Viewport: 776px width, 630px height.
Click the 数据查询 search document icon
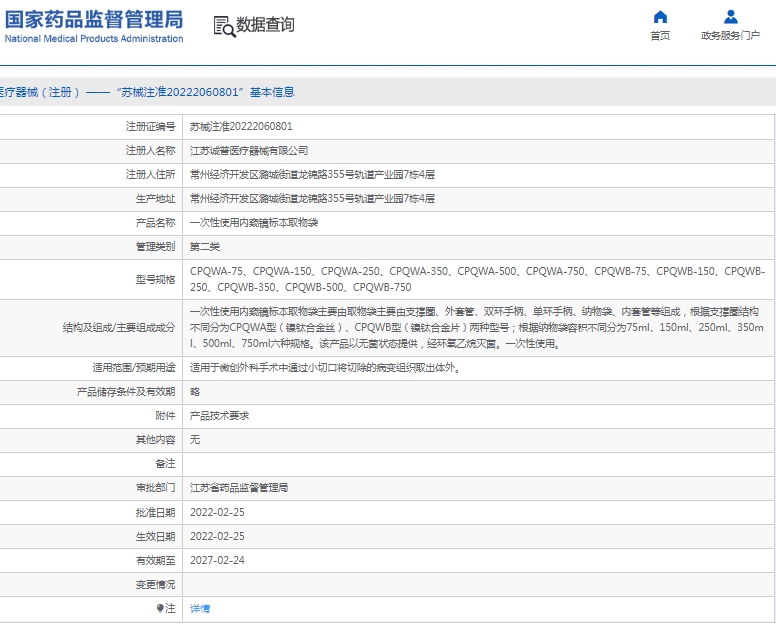coord(224,27)
